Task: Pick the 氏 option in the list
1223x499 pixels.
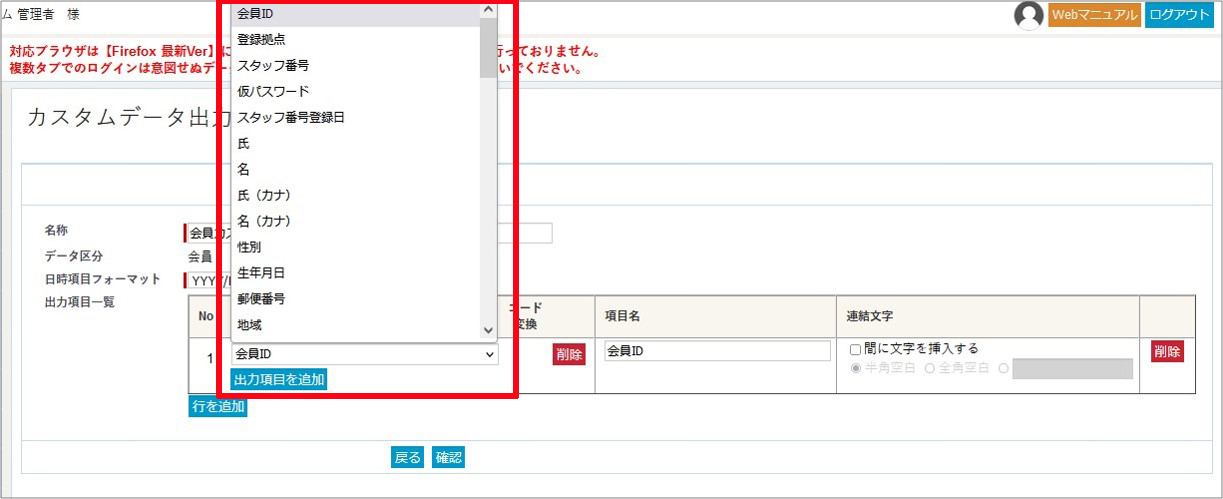Action: coord(355,143)
